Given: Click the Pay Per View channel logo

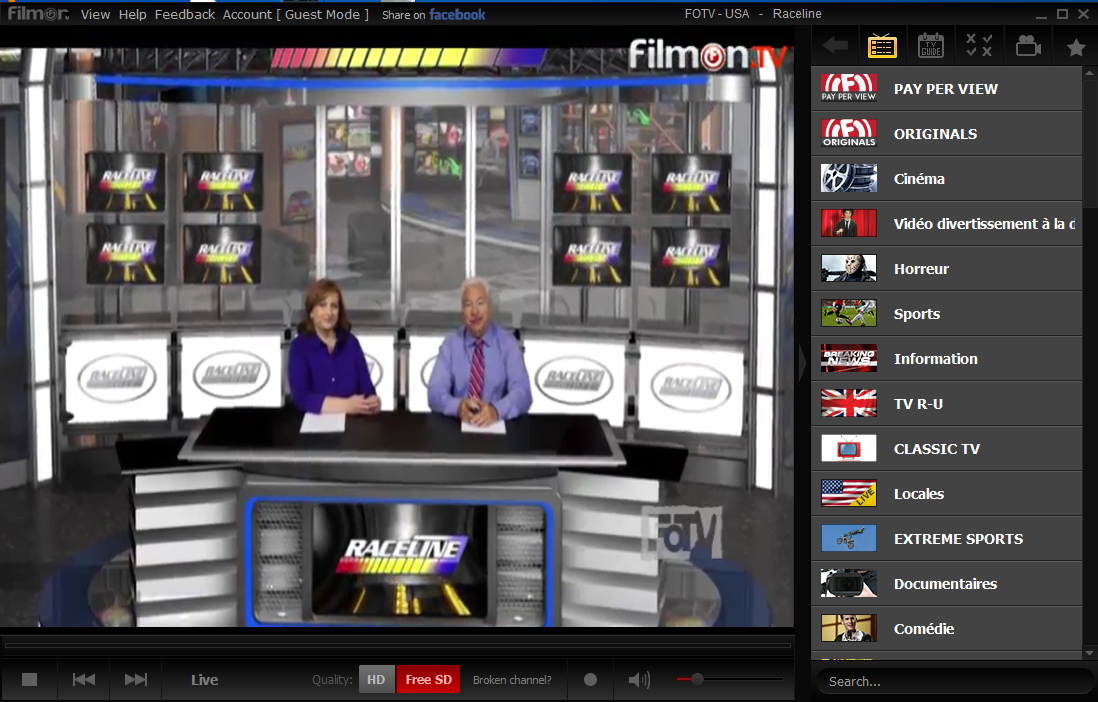Looking at the screenshot, I should pyautogui.click(x=849, y=88).
